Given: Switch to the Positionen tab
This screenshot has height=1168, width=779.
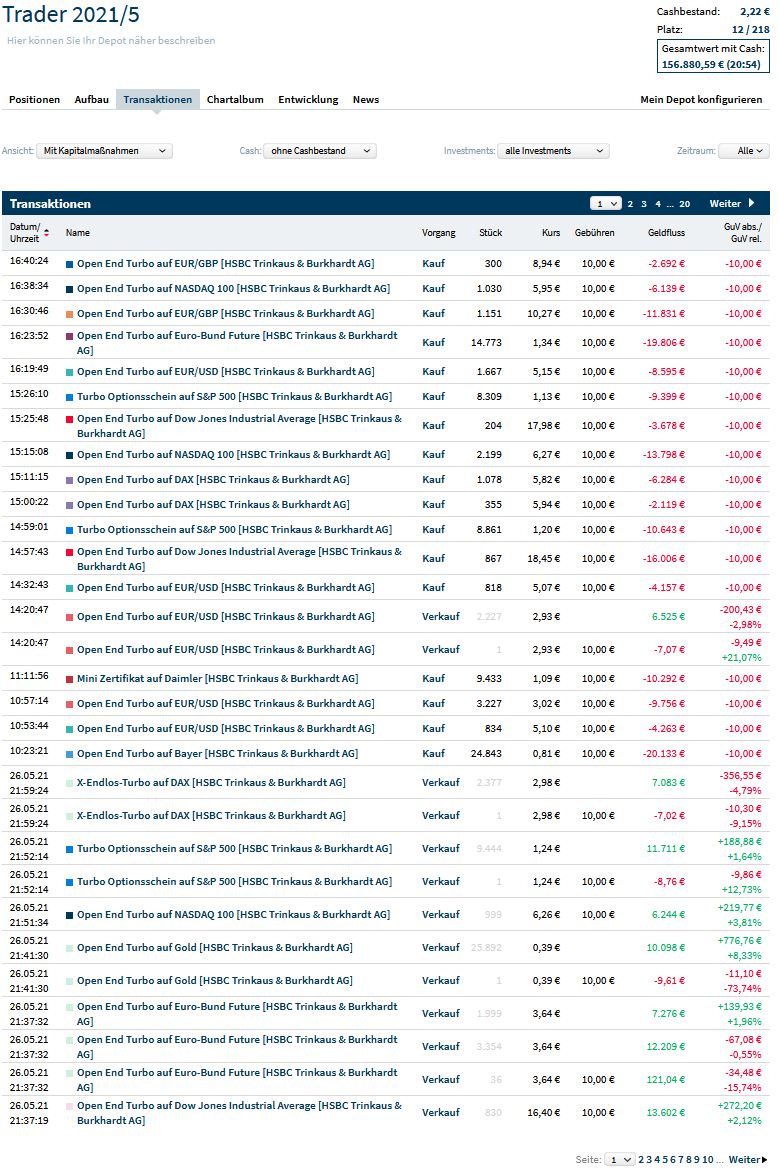Looking at the screenshot, I should (34, 99).
